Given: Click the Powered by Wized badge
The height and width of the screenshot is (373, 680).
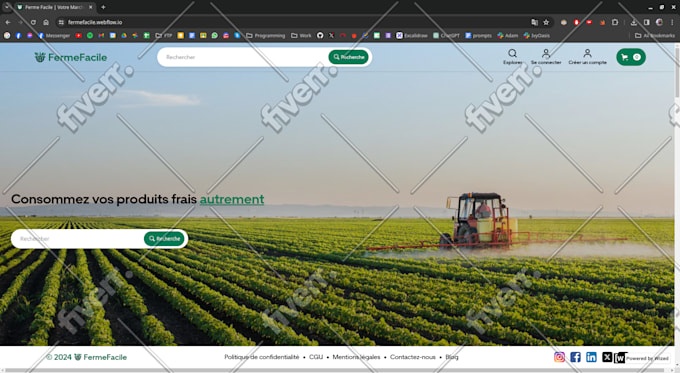Looking at the screenshot, I should [x=643, y=358].
